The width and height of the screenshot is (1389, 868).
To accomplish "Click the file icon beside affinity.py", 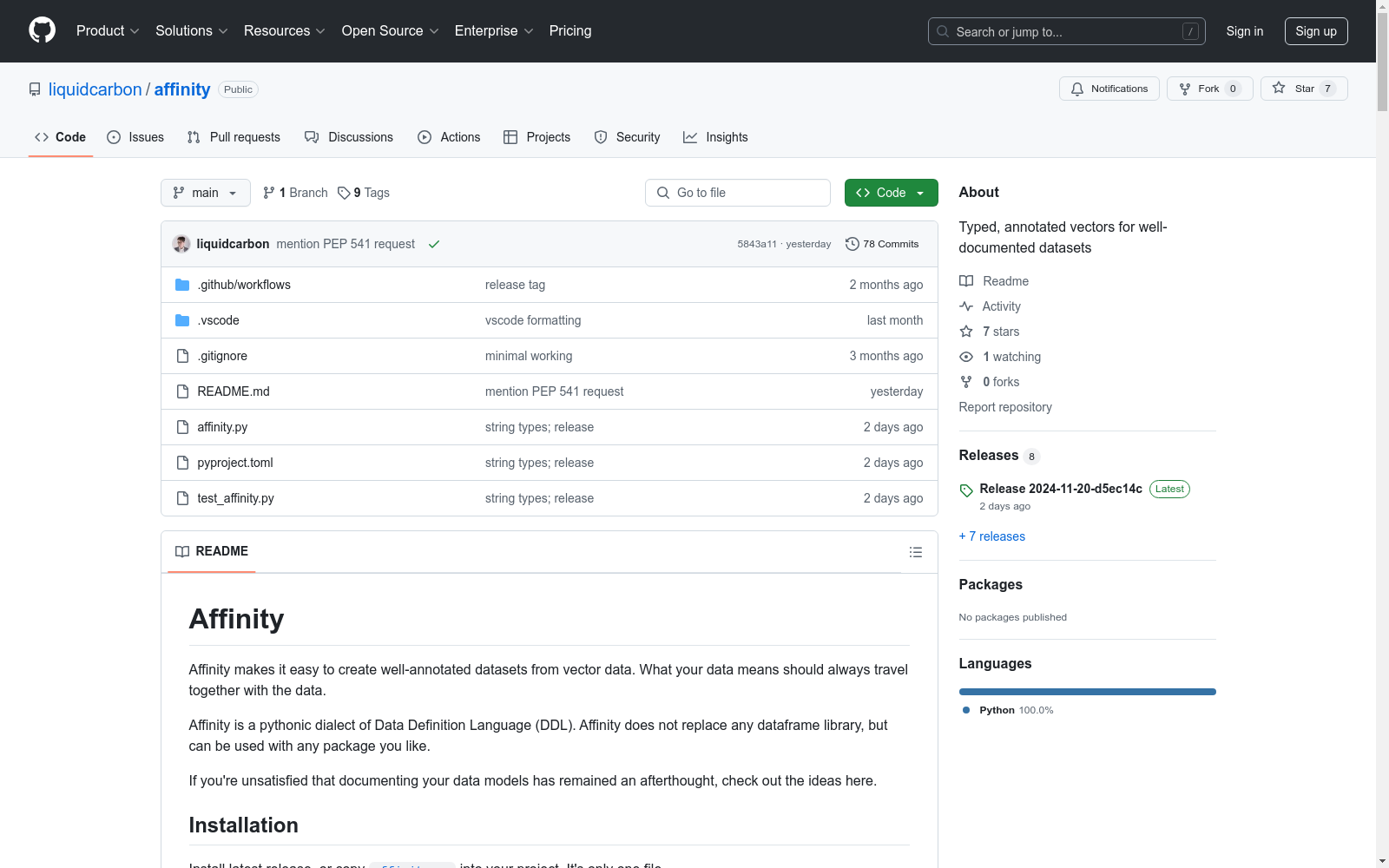I will 182,427.
